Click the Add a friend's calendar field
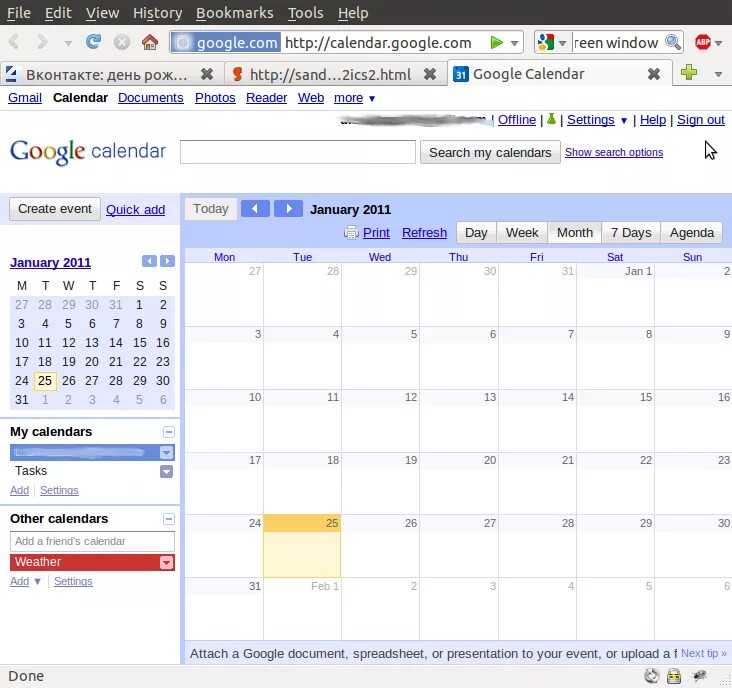Viewport: 732px width, 688px height. pos(92,541)
